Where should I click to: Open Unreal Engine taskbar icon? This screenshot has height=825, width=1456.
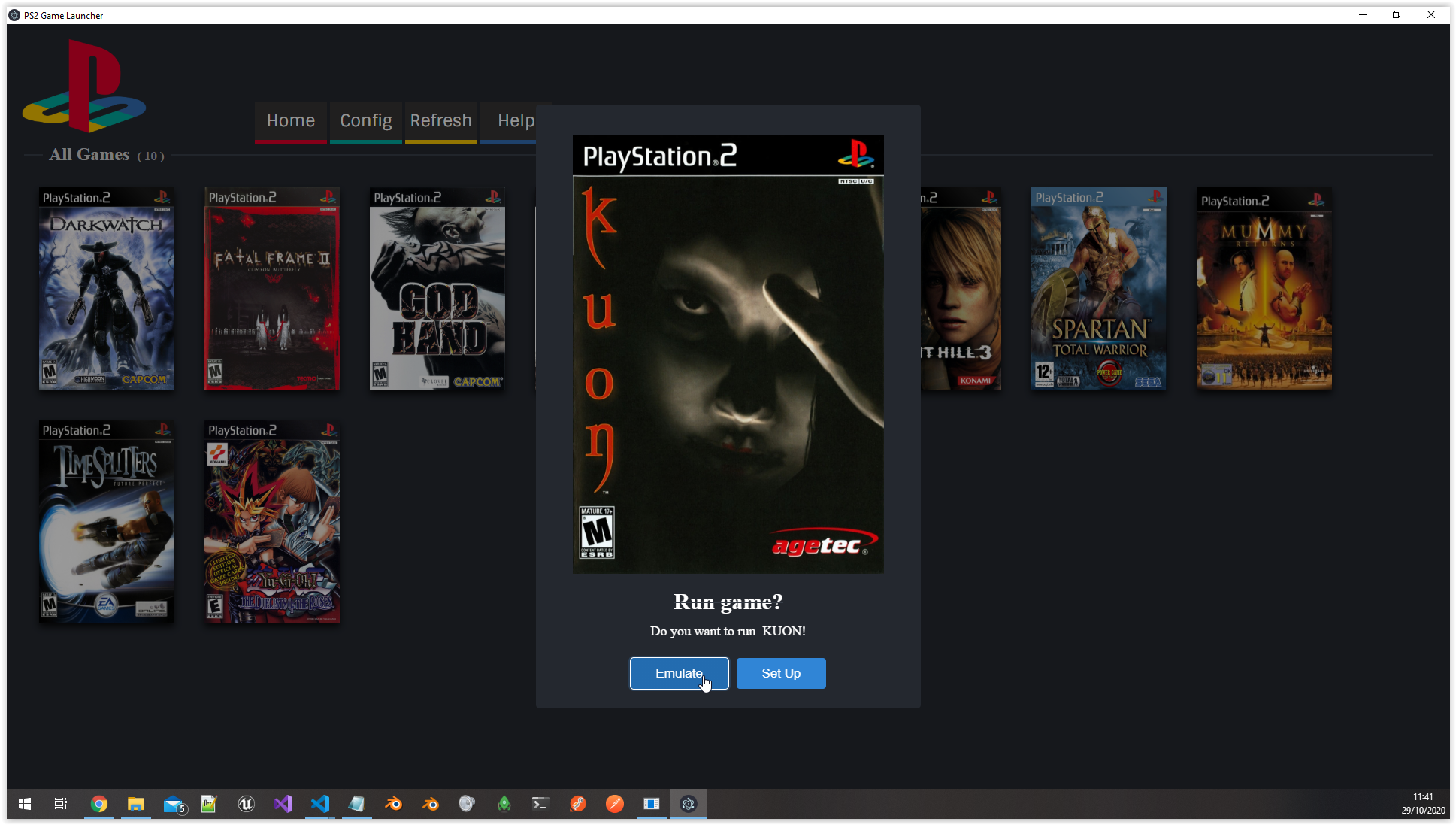246,804
